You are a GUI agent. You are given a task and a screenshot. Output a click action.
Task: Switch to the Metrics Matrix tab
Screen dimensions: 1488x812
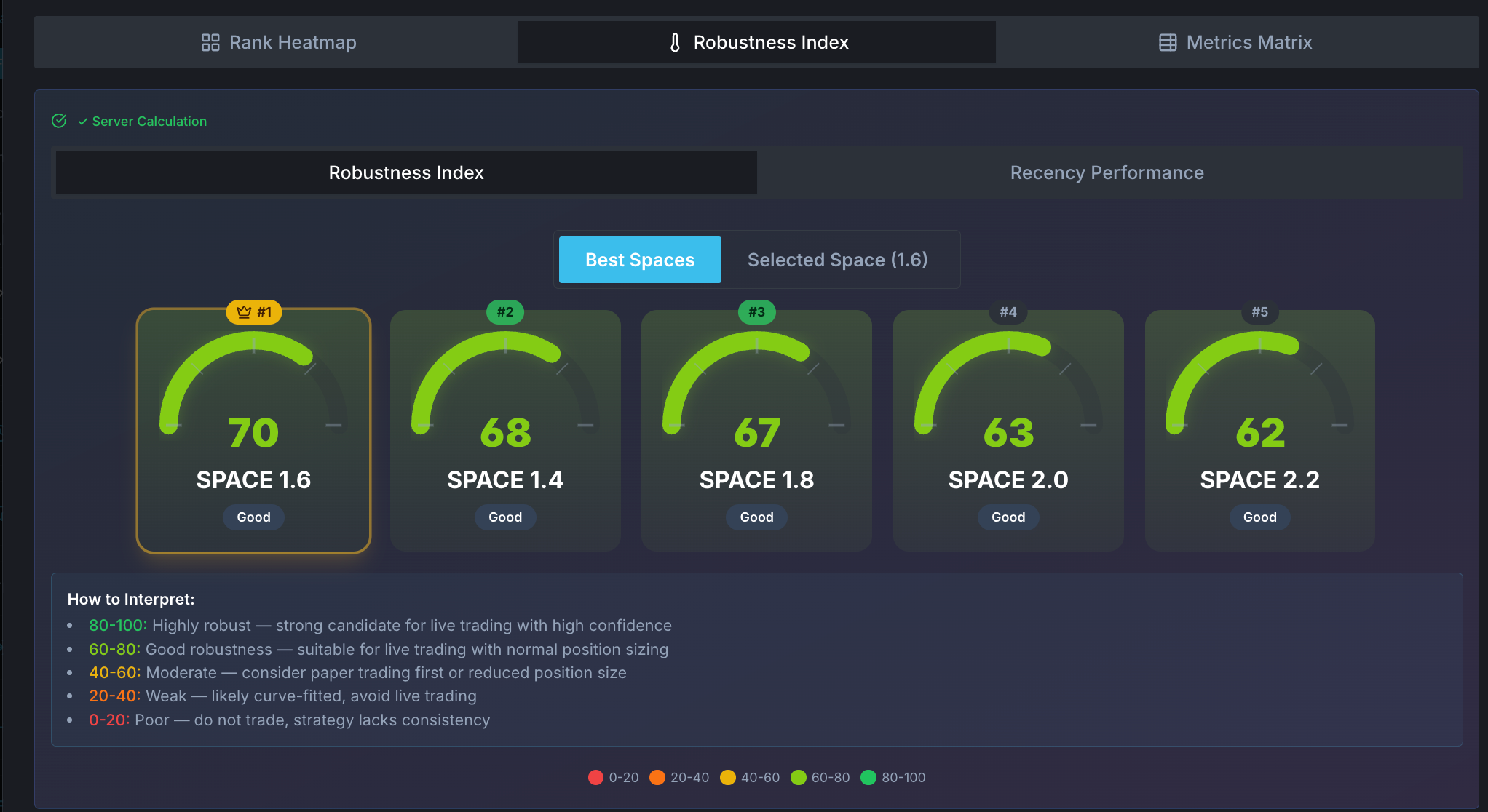pyautogui.click(x=1235, y=42)
